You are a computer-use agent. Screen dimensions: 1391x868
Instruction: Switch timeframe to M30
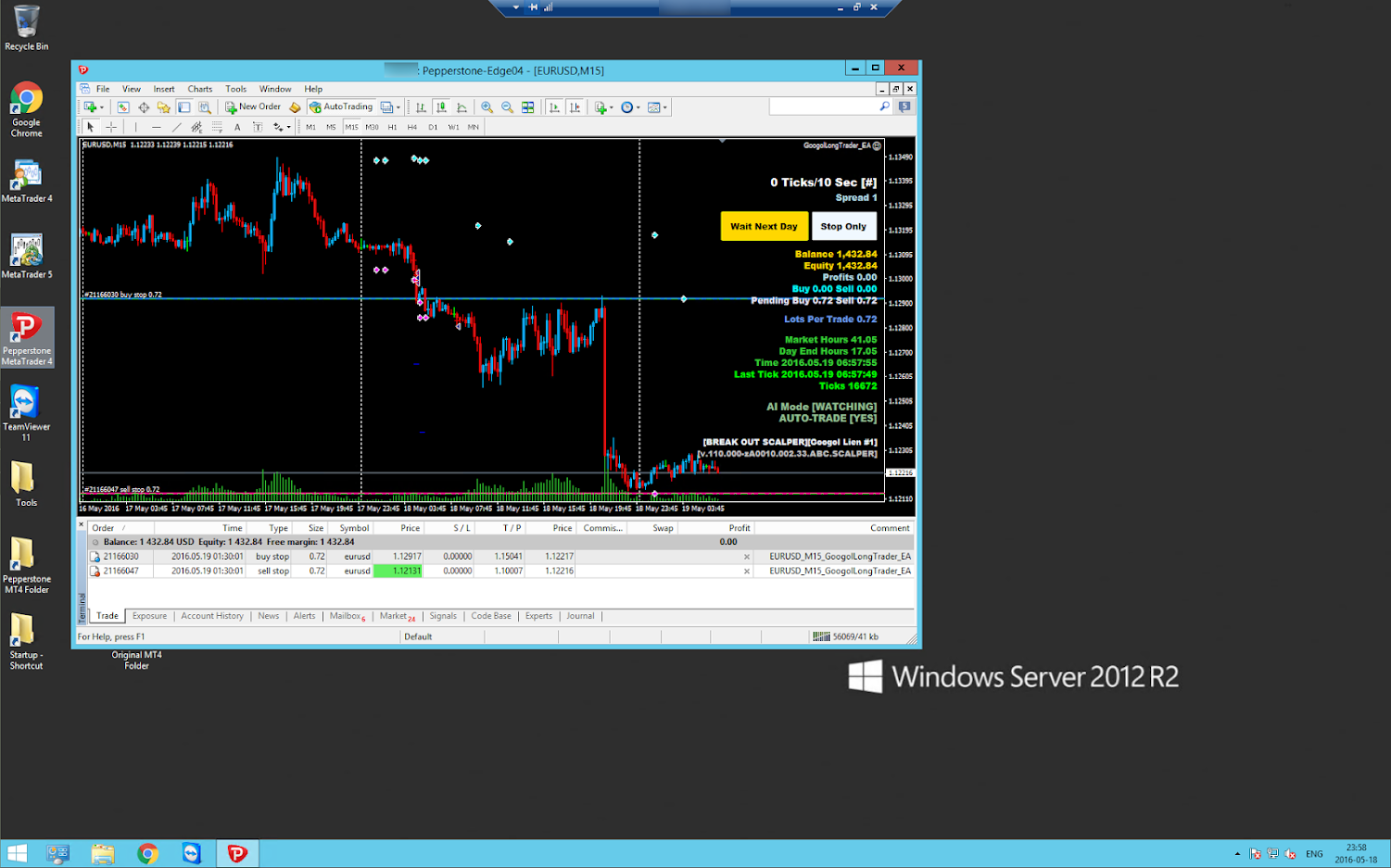[x=372, y=127]
